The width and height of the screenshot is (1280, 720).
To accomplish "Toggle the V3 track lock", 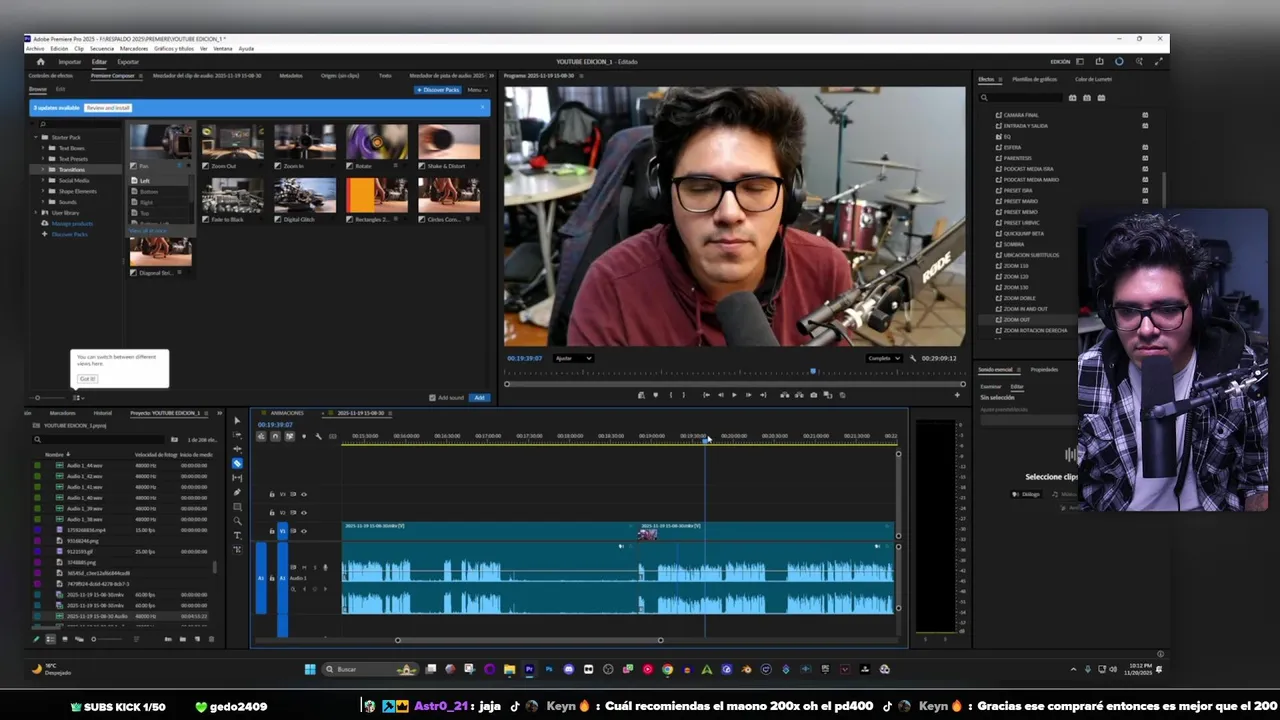I will pyautogui.click(x=271, y=494).
